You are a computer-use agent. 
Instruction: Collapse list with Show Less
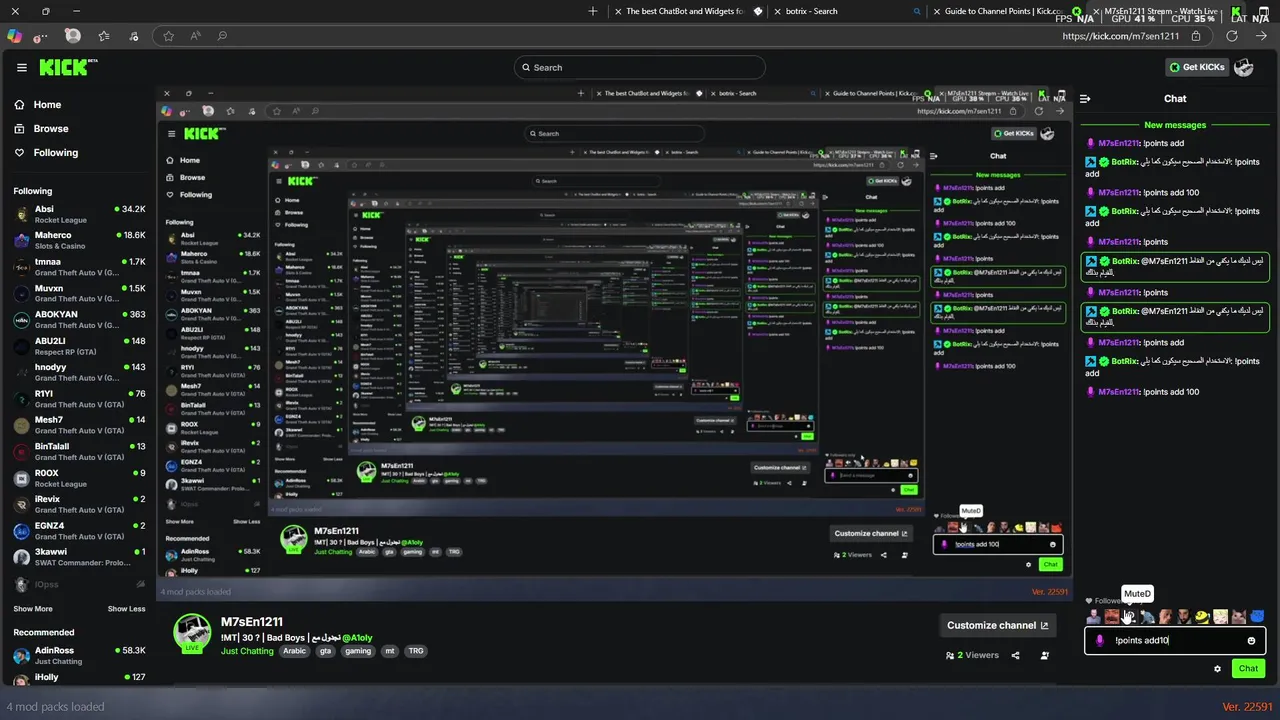(x=126, y=609)
